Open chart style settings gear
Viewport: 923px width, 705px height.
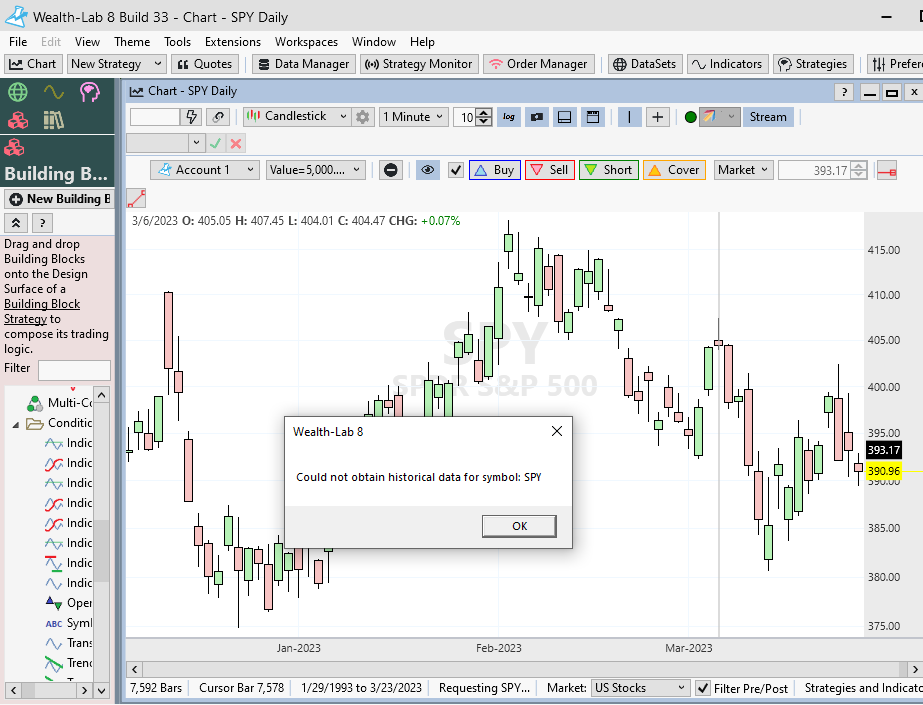click(x=363, y=117)
